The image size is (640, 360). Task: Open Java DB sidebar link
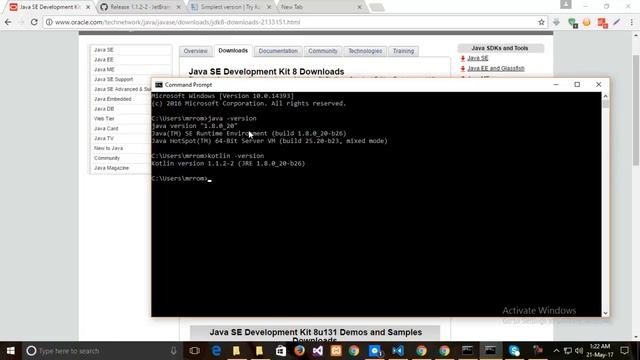point(104,109)
